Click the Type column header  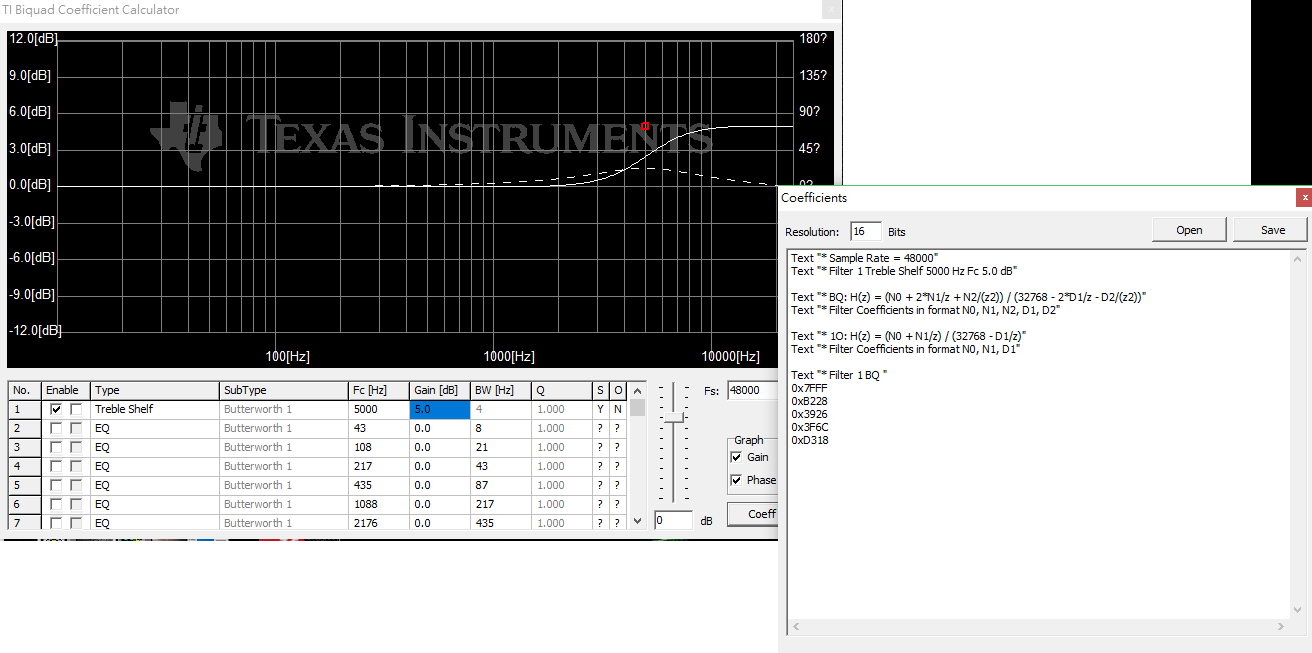(155, 390)
